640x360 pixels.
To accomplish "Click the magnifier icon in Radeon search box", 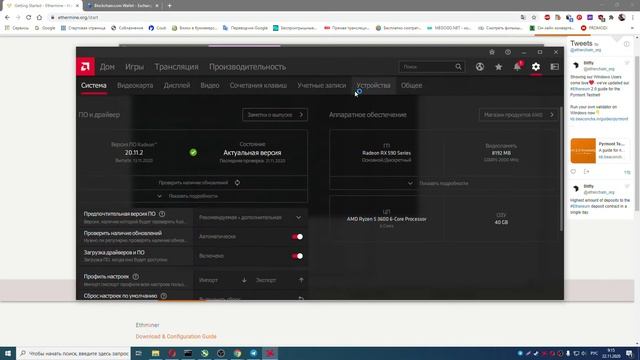I will [x=458, y=67].
